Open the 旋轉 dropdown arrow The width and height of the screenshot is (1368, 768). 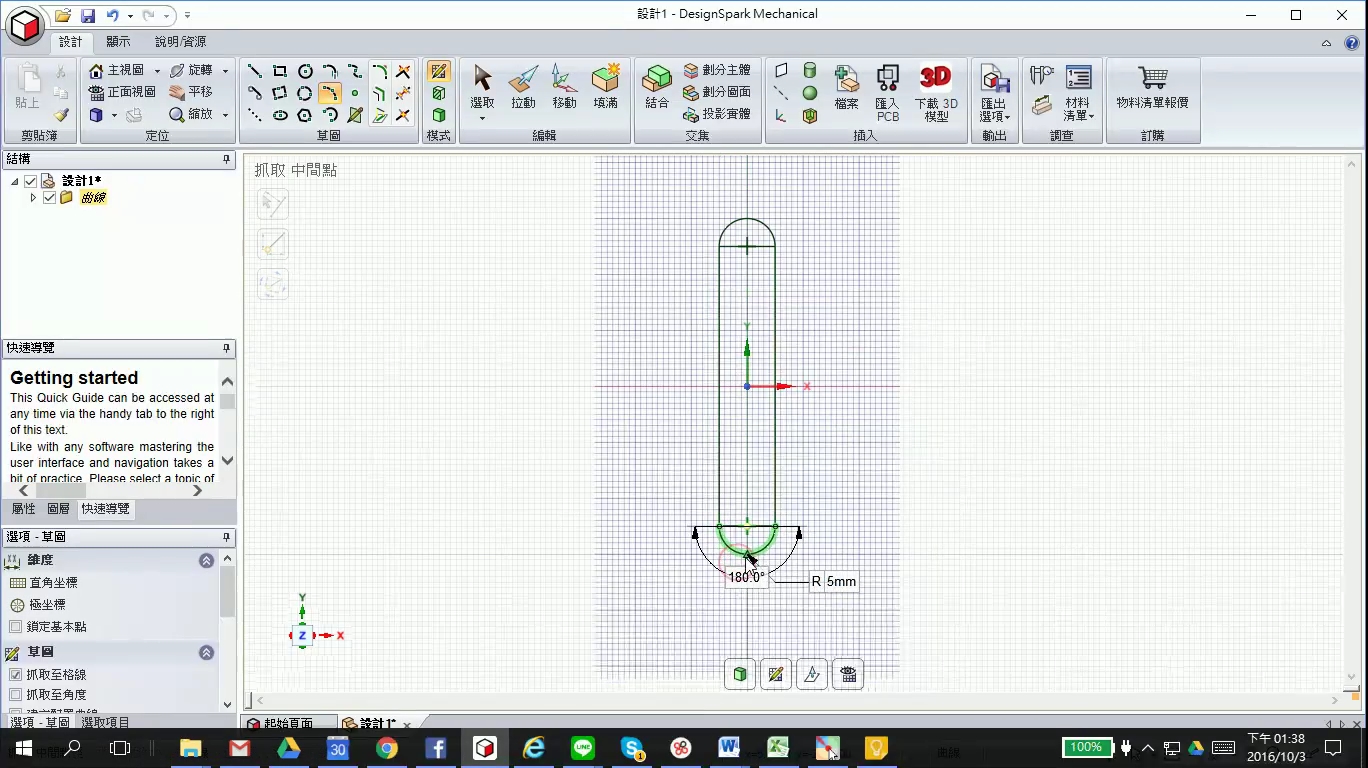(225, 71)
